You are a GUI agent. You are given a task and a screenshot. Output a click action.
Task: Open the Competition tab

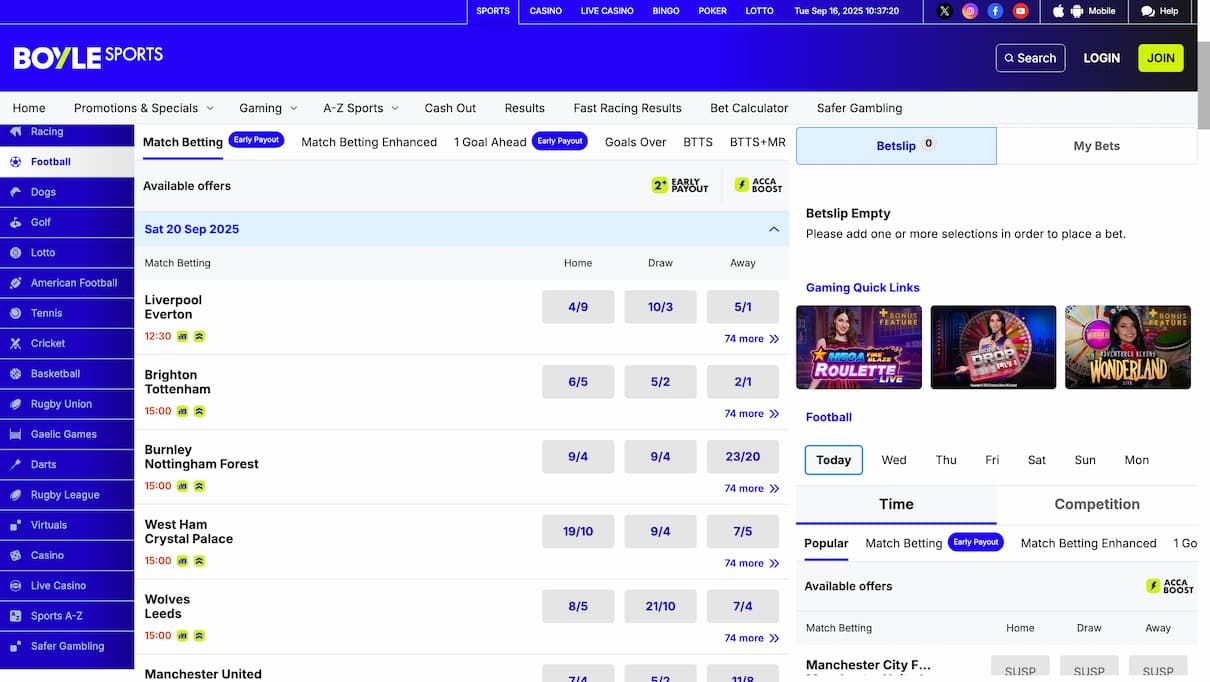[x=1097, y=504]
